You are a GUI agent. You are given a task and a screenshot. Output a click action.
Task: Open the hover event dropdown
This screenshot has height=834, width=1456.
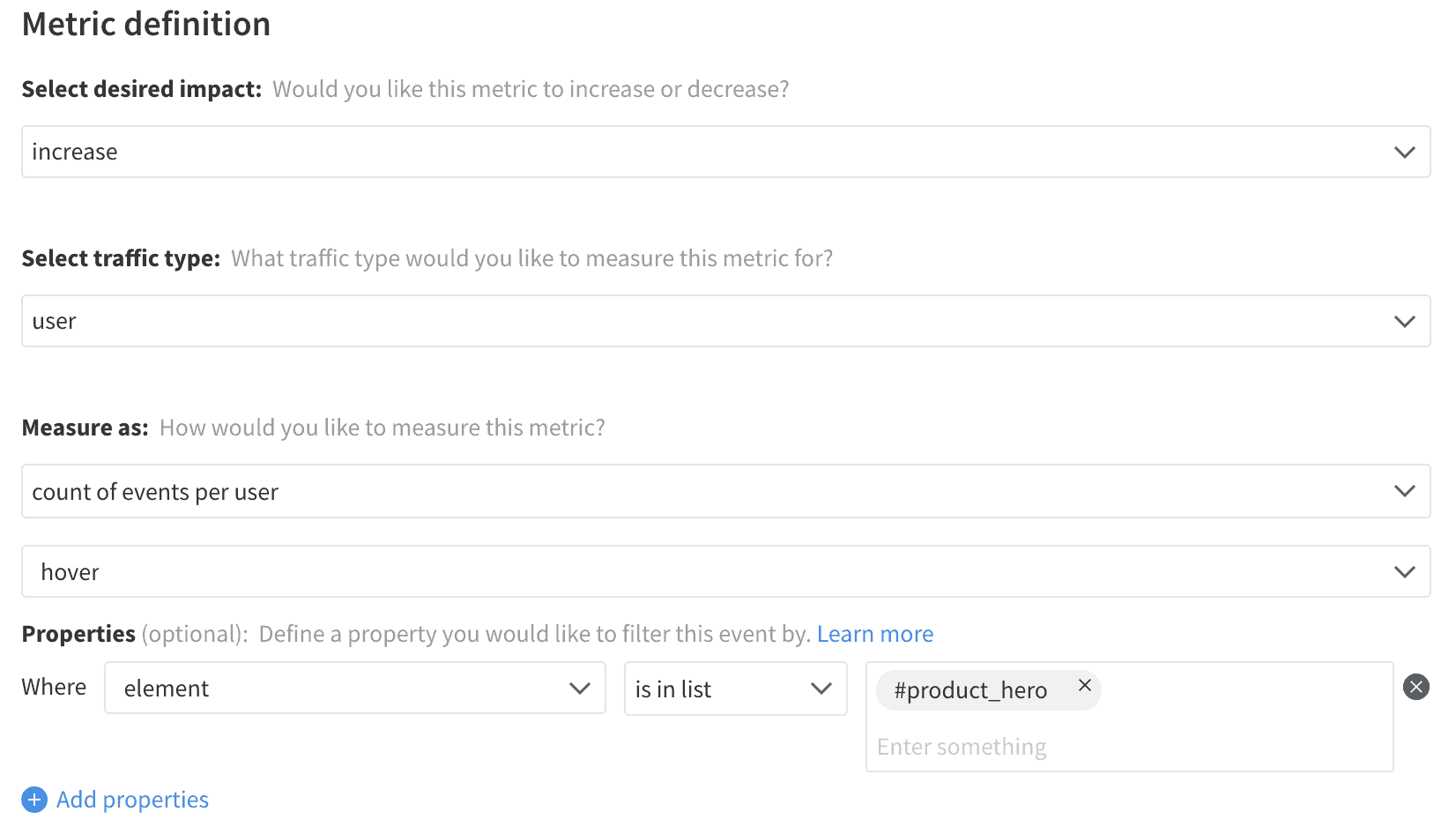pyautogui.click(x=725, y=571)
